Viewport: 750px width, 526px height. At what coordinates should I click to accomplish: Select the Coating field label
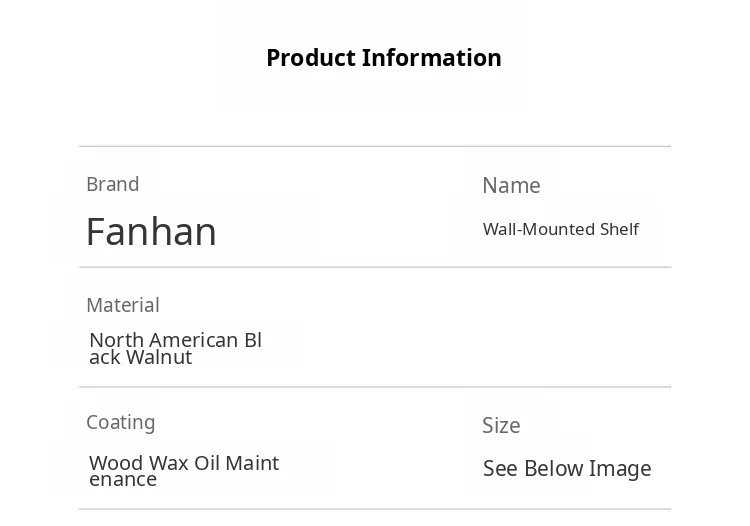point(121,422)
